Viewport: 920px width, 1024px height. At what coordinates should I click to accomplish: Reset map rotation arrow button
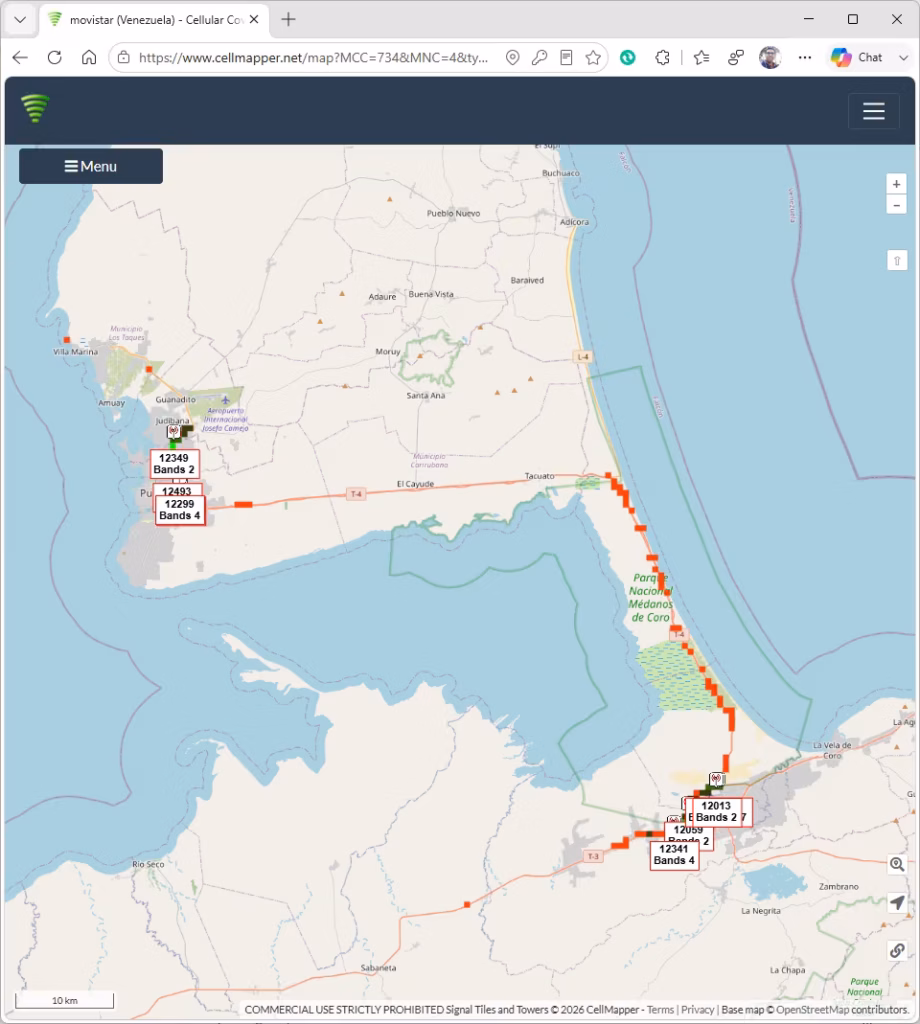[897, 261]
